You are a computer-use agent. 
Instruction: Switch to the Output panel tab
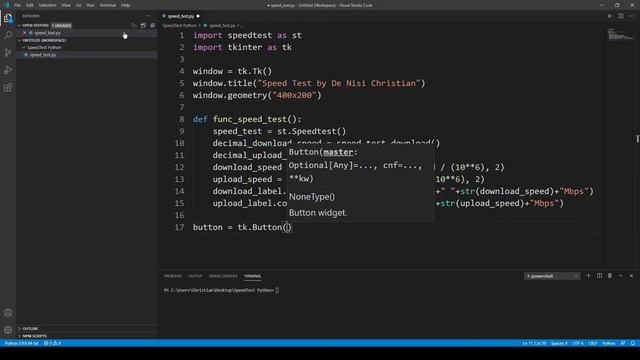coord(195,276)
